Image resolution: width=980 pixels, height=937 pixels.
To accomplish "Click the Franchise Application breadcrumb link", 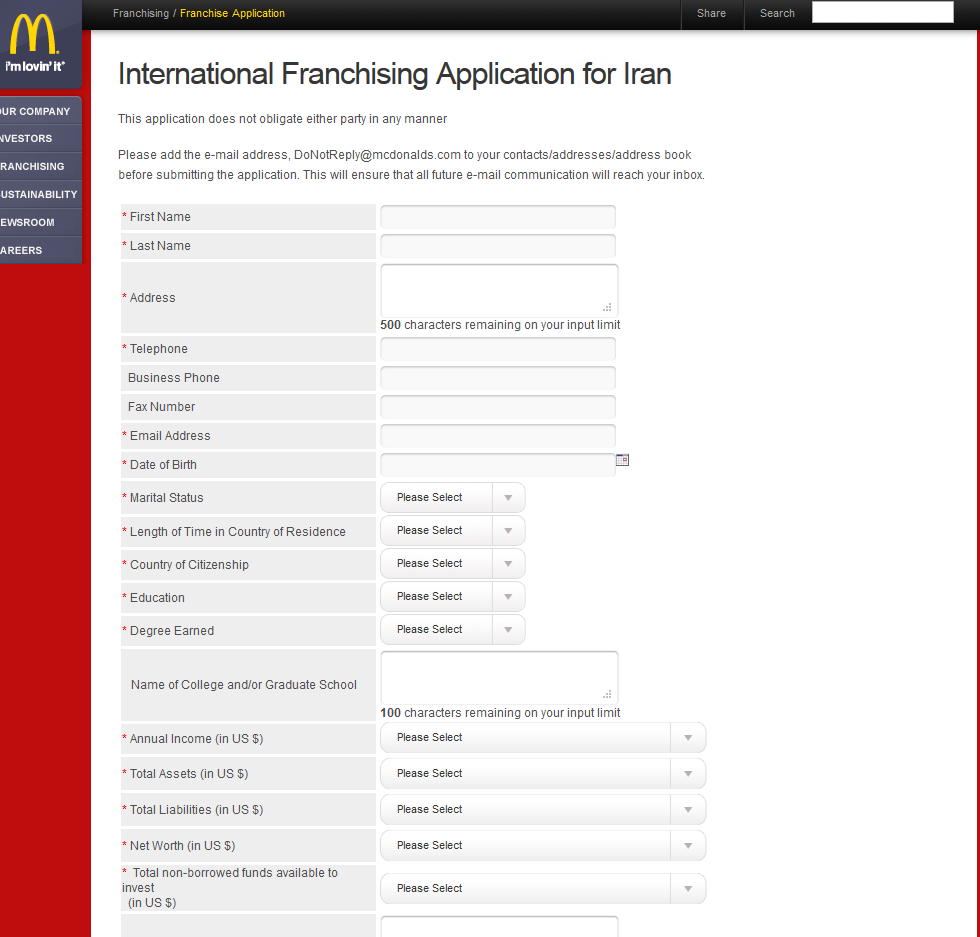I will pyautogui.click(x=232, y=13).
